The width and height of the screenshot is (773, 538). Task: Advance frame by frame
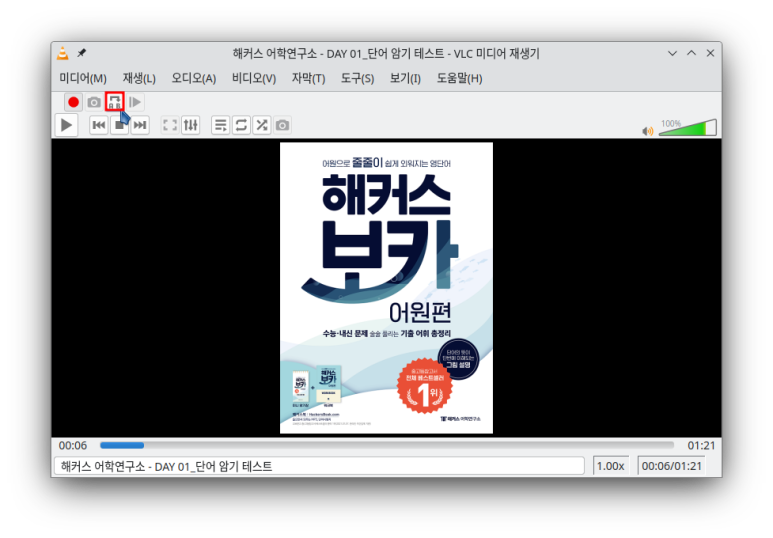point(135,102)
